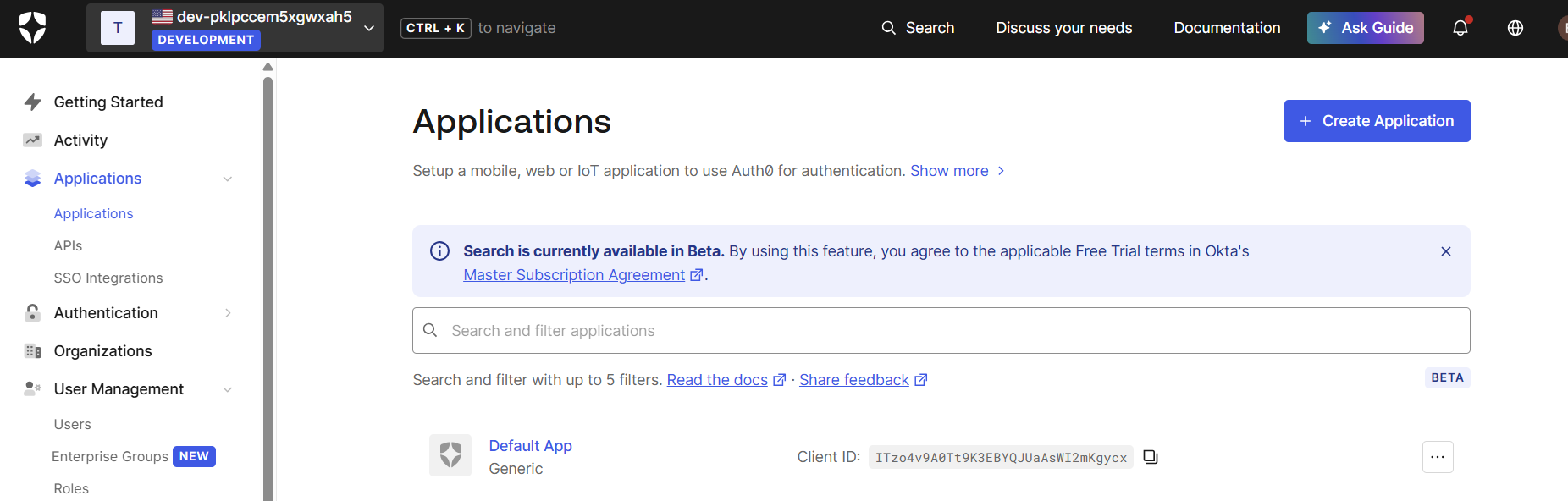Viewport: 1568px width, 501px height.
Task: Click the Organizations building icon
Action: pos(33,351)
